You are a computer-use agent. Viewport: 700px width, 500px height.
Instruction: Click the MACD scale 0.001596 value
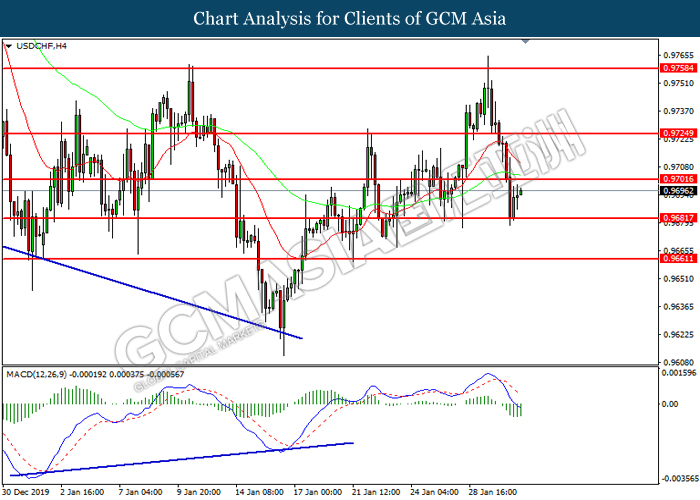pyautogui.click(x=679, y=372)
